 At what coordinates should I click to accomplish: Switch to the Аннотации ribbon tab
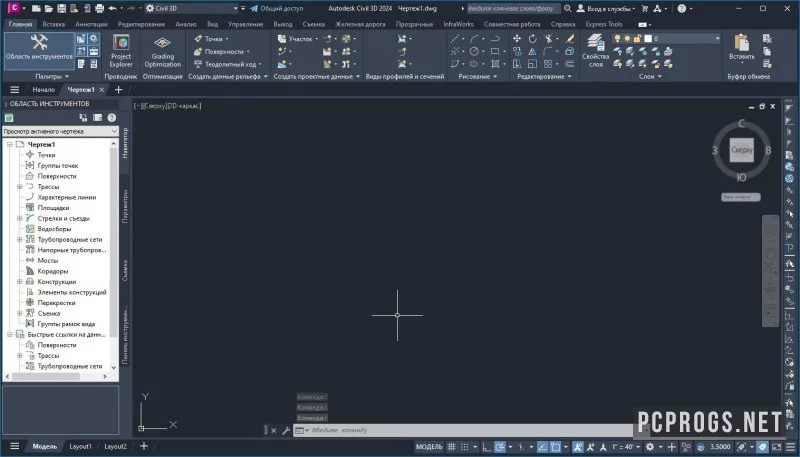click(x=91, y=24)
